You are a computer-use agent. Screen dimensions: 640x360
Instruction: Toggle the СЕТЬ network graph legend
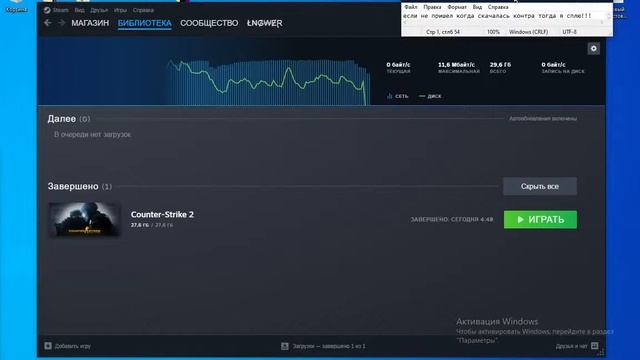pyautogui.click(x=398, y=96)
